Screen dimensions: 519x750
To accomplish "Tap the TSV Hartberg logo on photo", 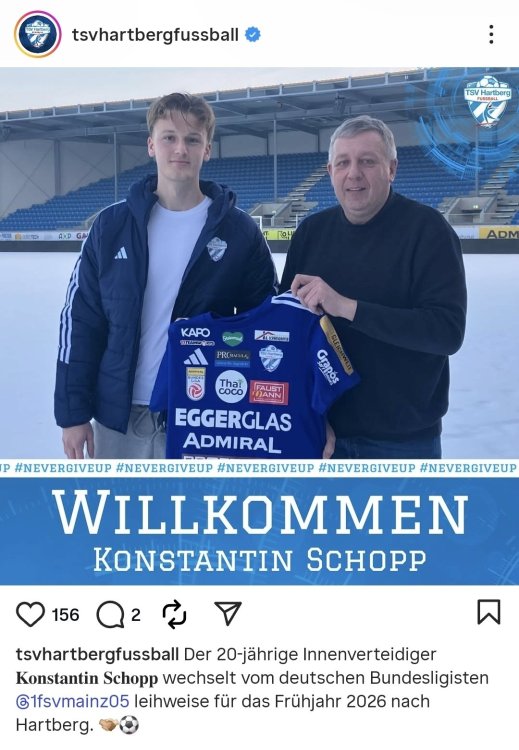I will tap(488, 100).
